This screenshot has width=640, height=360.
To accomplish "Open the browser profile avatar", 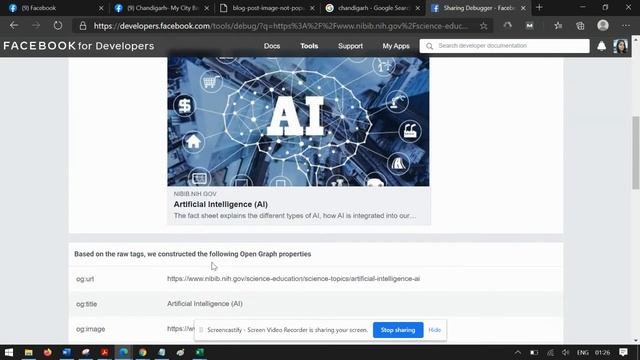I will point(603,25).
